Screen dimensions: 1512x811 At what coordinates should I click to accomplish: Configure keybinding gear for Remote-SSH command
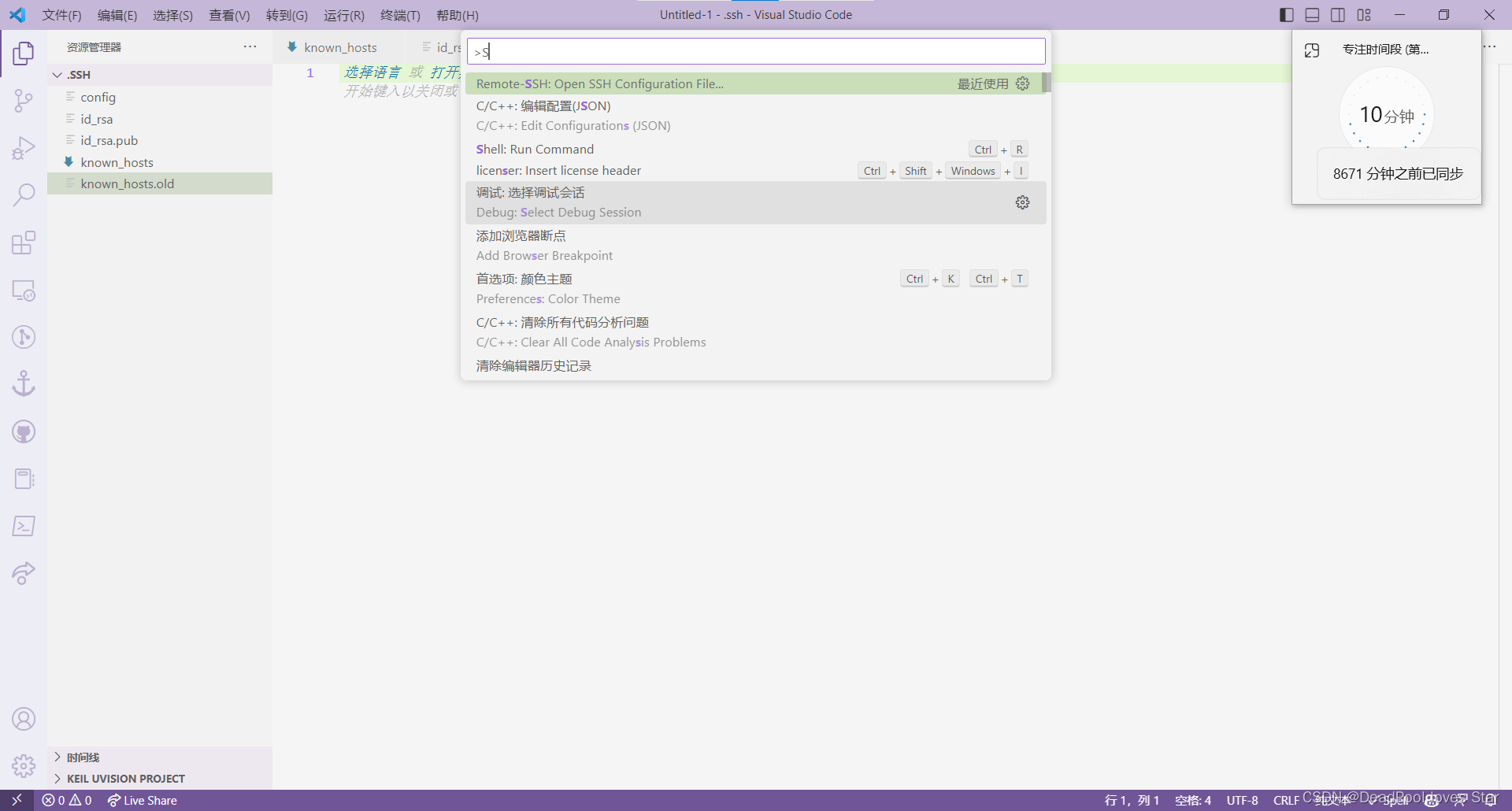point(1022,83)
